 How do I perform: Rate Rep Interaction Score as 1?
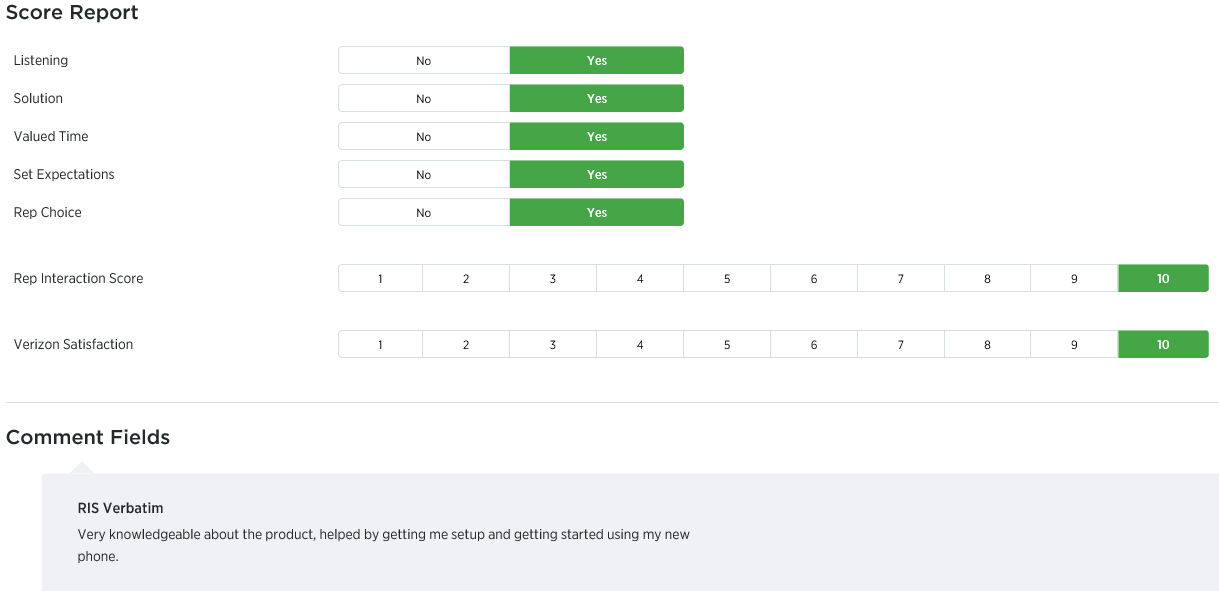381,279
